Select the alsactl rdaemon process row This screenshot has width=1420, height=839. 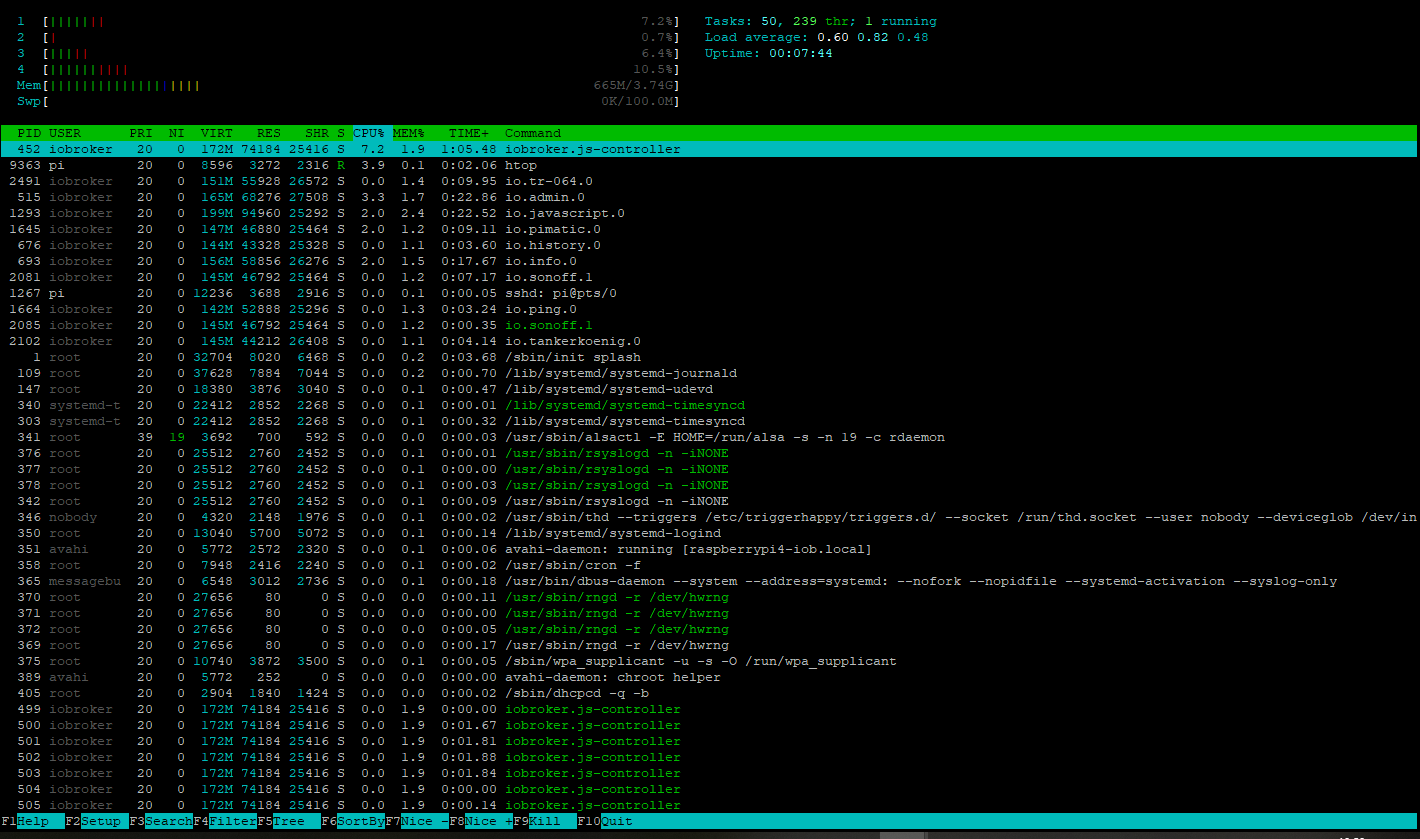709,437
